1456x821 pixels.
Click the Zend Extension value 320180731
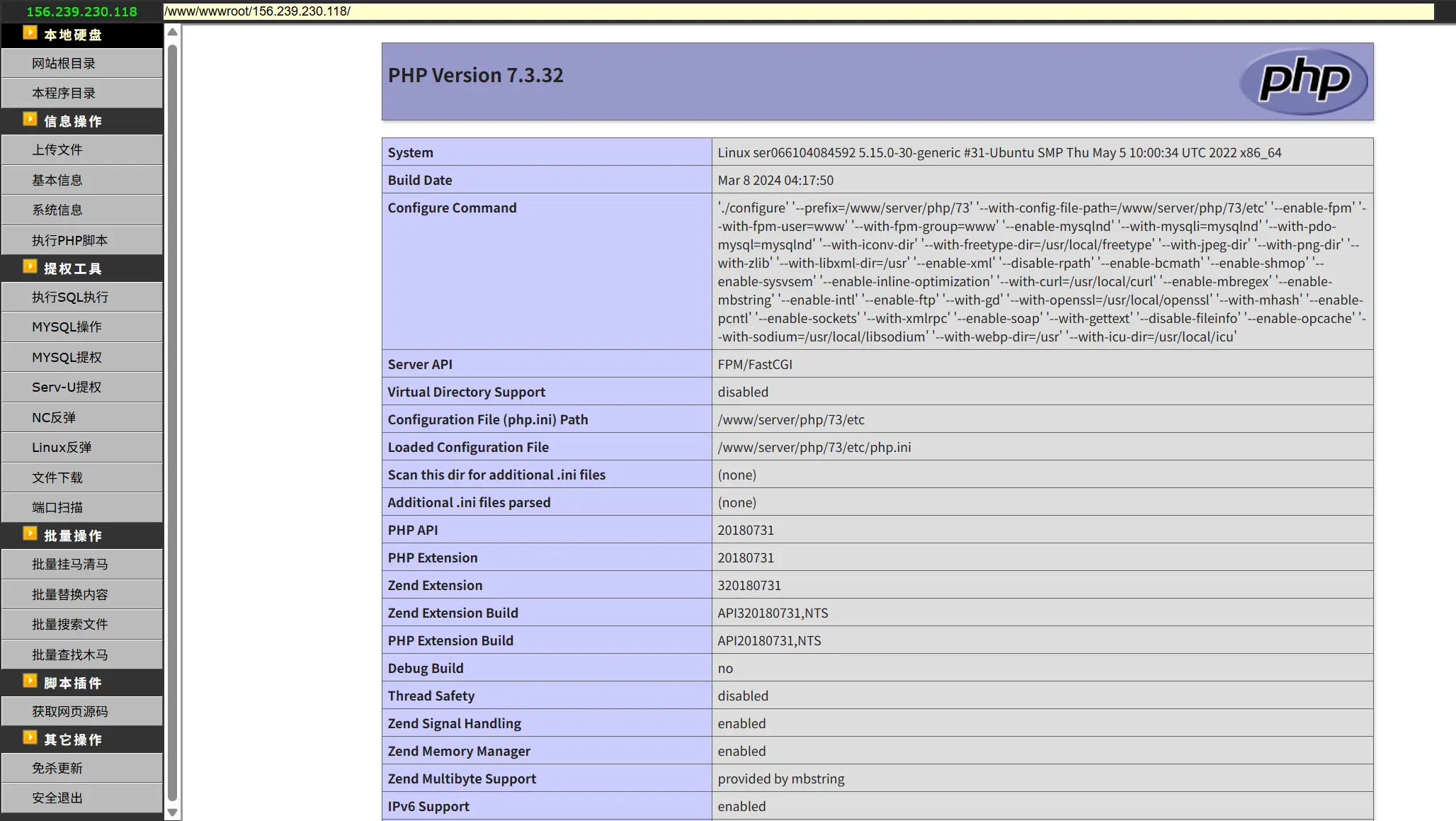(x=749, y=585)
